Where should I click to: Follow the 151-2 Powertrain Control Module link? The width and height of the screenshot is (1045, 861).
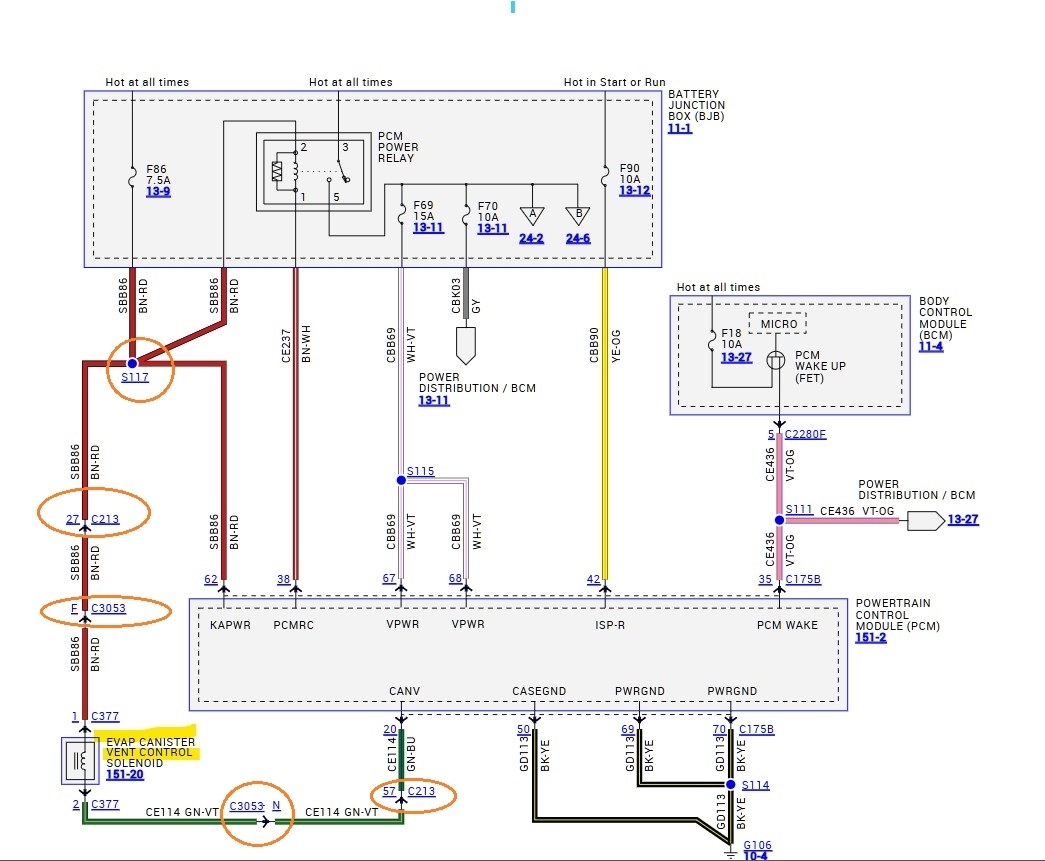coord(869,638)
